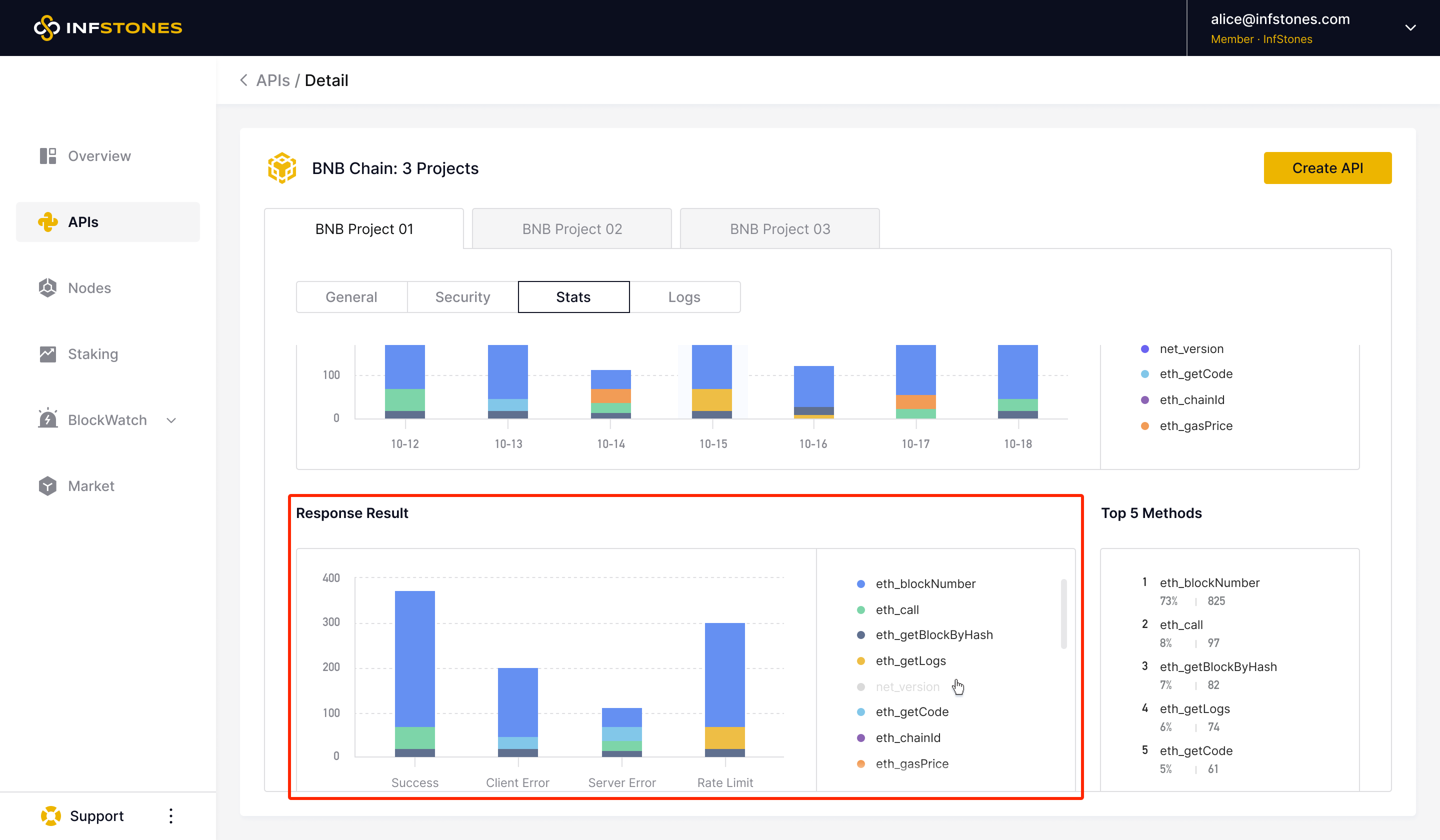Viewport: 1440px width, 840px height.
Task: Click the Market shield icon
Action: pyautogui.click(x=48, y=485)
